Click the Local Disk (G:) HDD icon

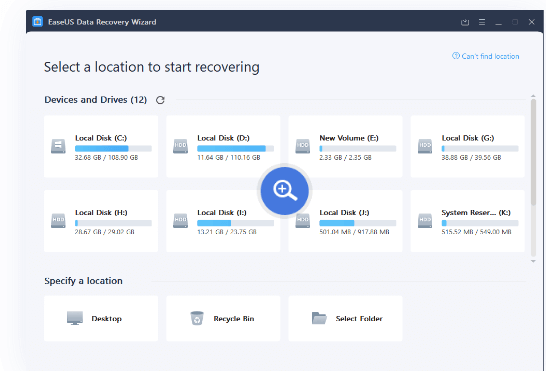425,146
